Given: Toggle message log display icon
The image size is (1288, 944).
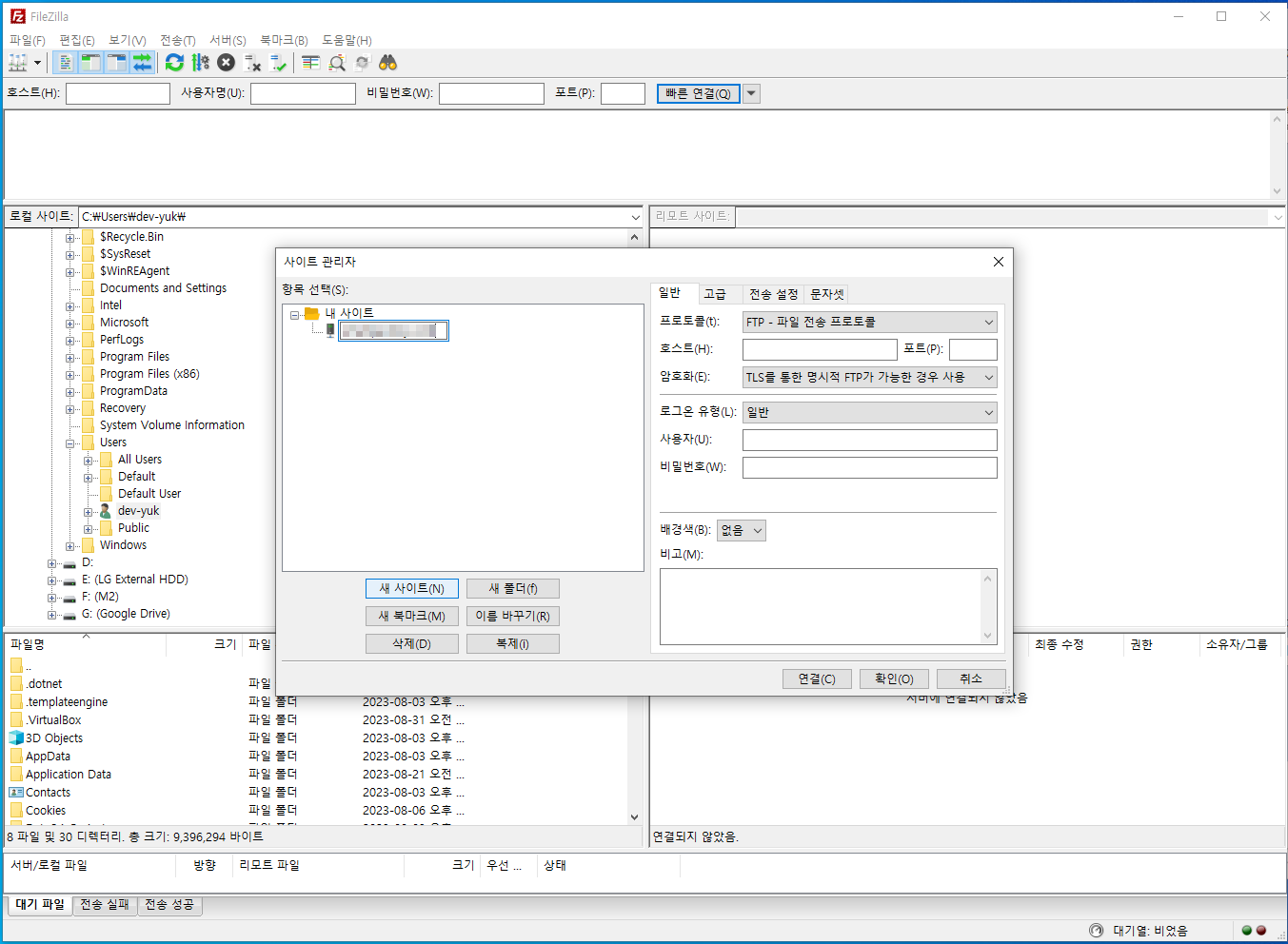Looking at the screenshot, I should (65, 63).
